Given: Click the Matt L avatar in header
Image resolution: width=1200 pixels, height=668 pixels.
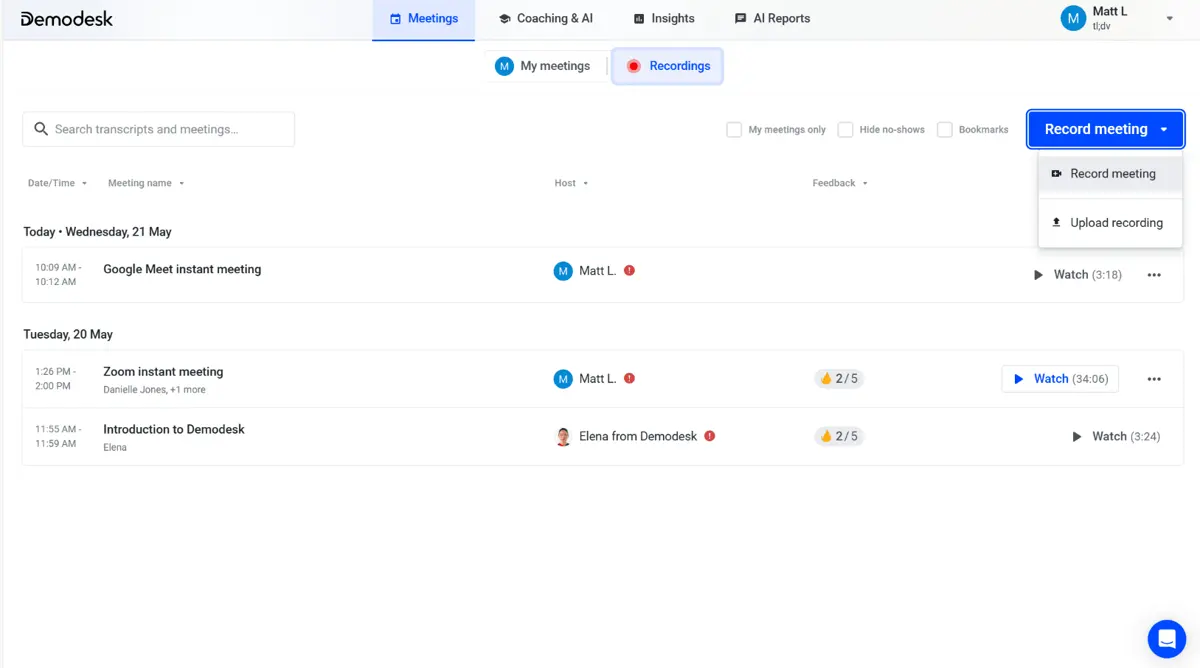Looking at the screenshot, I should pos(1073,18).
